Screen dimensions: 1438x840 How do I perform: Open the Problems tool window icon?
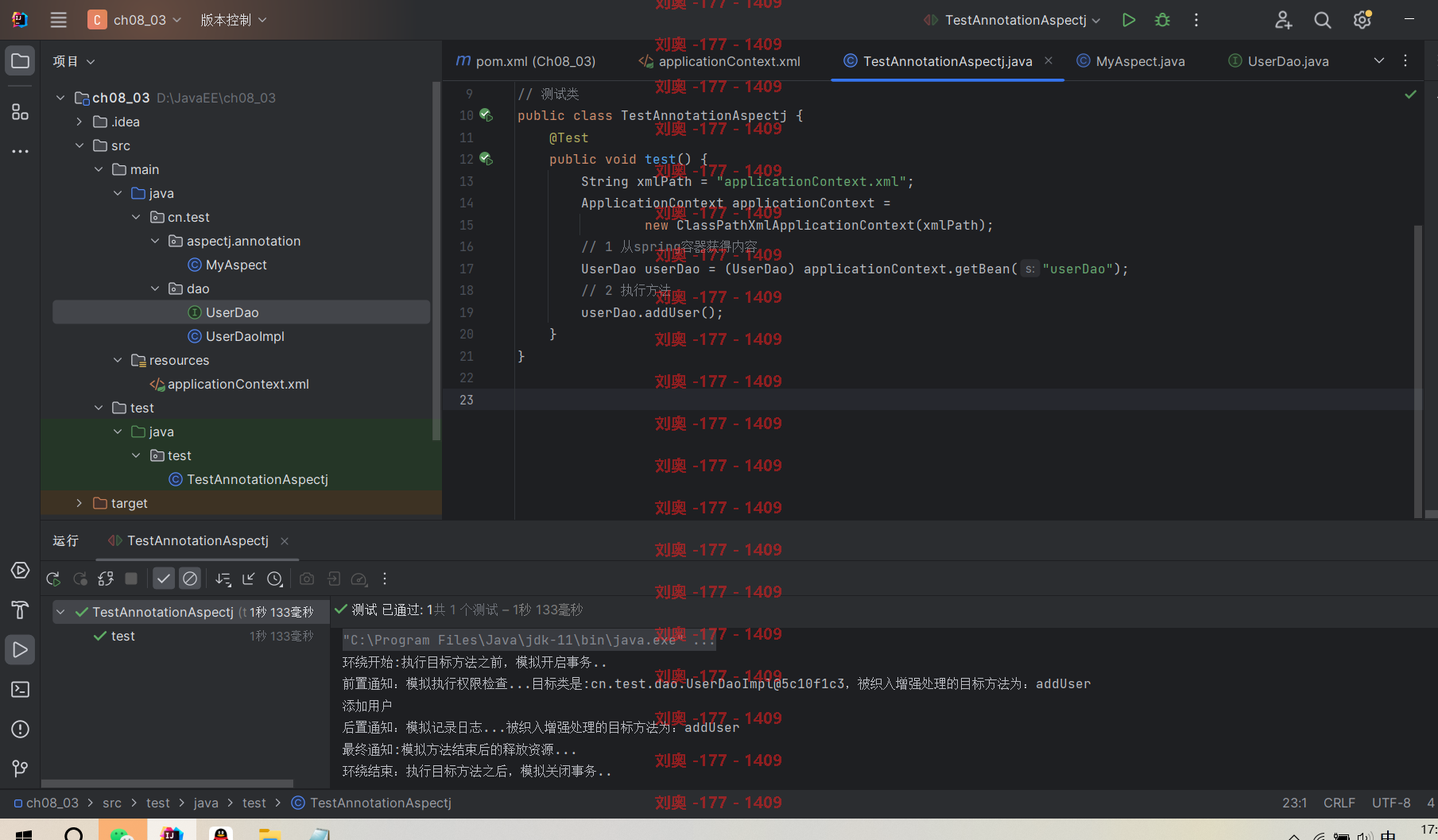[20, 730]
